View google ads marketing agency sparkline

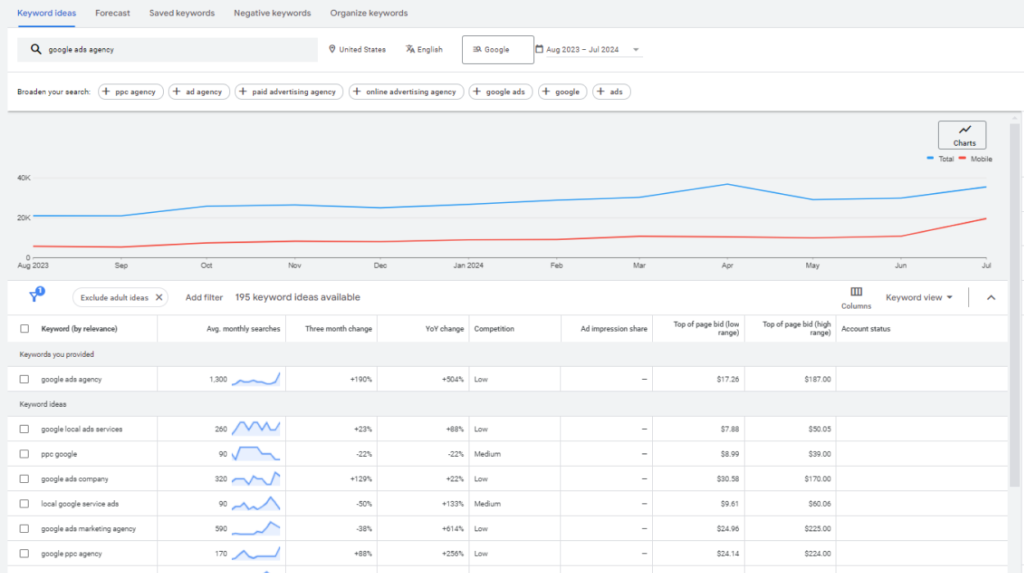pos(256,528)
